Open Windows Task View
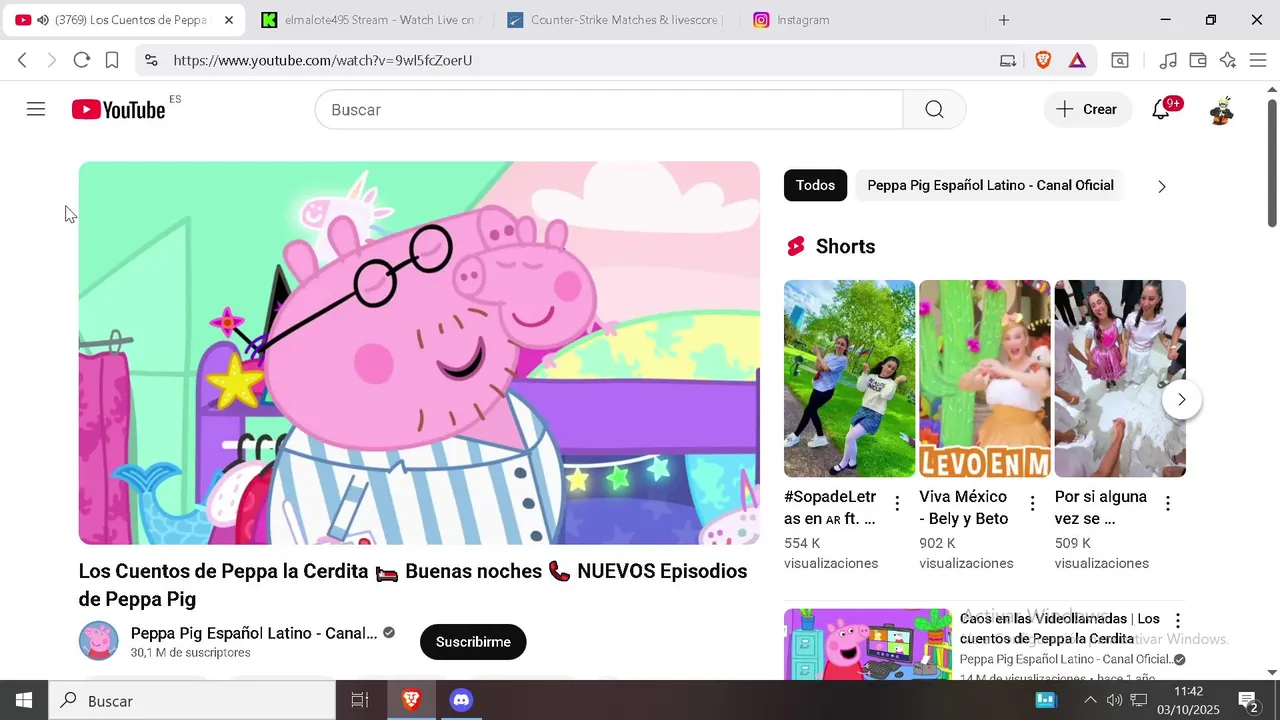The image size is (1280, 720). tap(360, 700)
